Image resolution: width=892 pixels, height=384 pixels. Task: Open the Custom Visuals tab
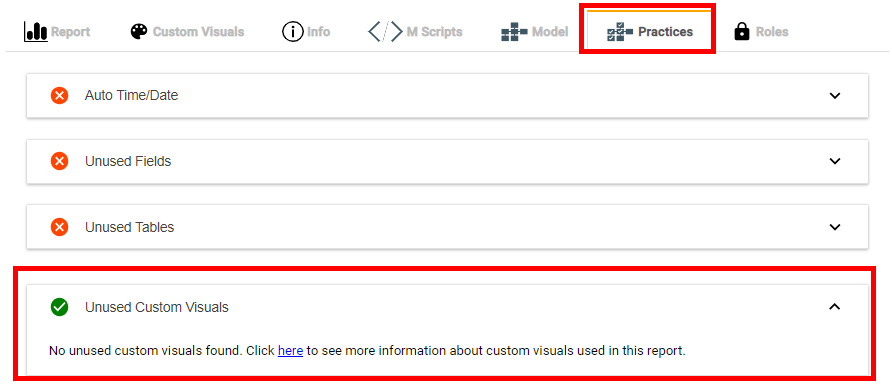click(187, 32)
